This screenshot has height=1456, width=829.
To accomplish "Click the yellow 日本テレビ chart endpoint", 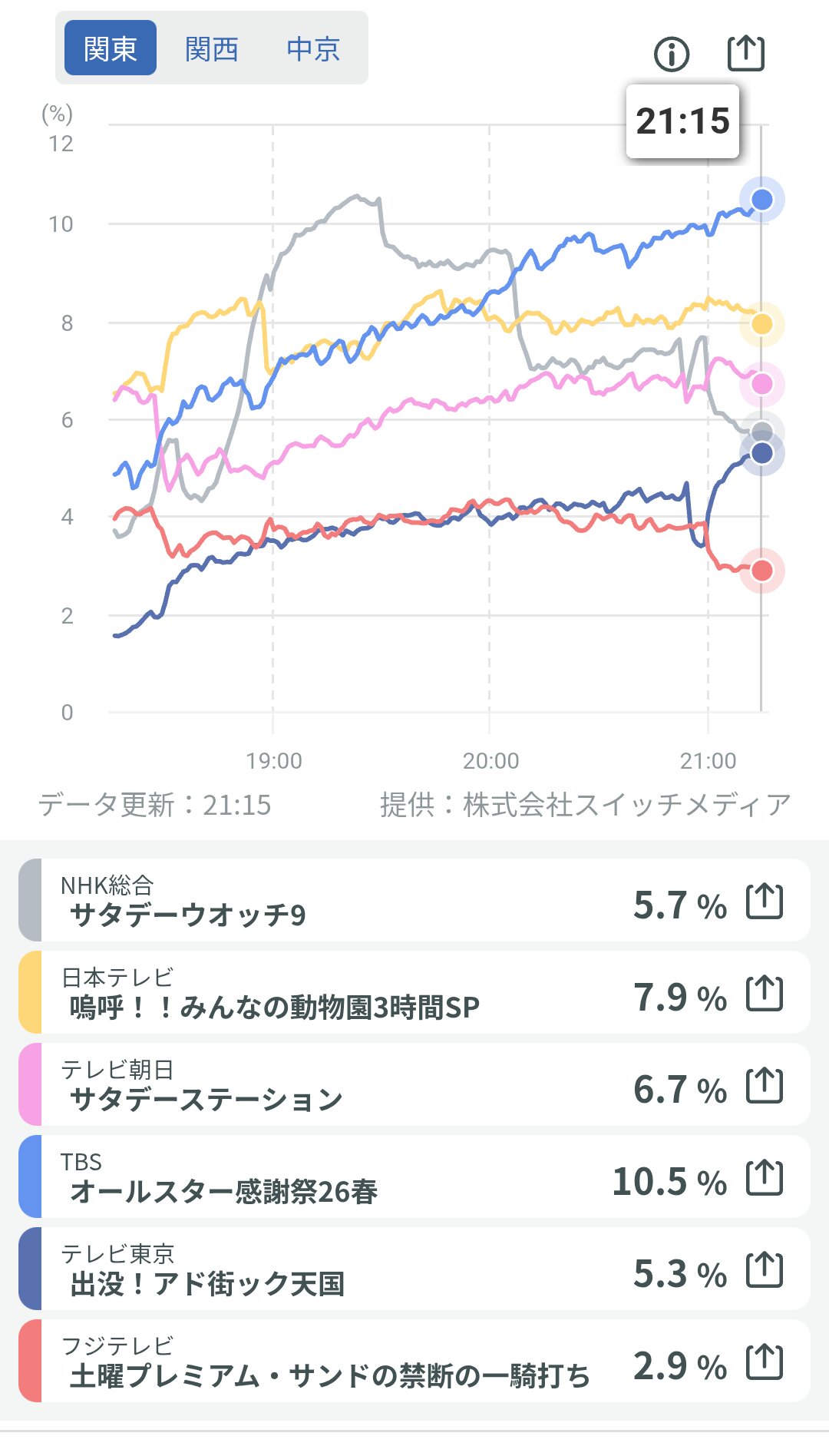I will 761,324.
